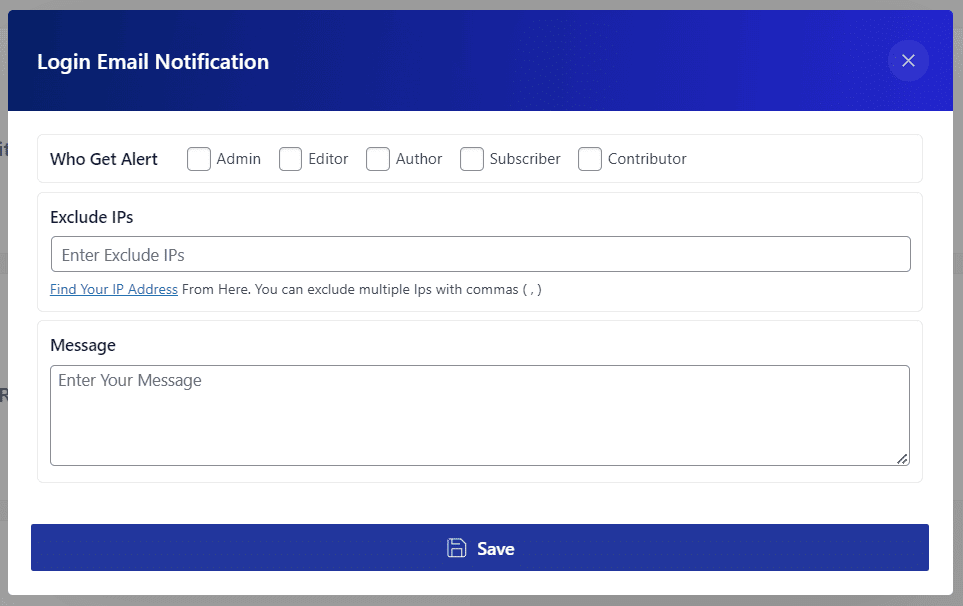Click the Admin label text
This screenshot has height=606, width=963.
239,159
